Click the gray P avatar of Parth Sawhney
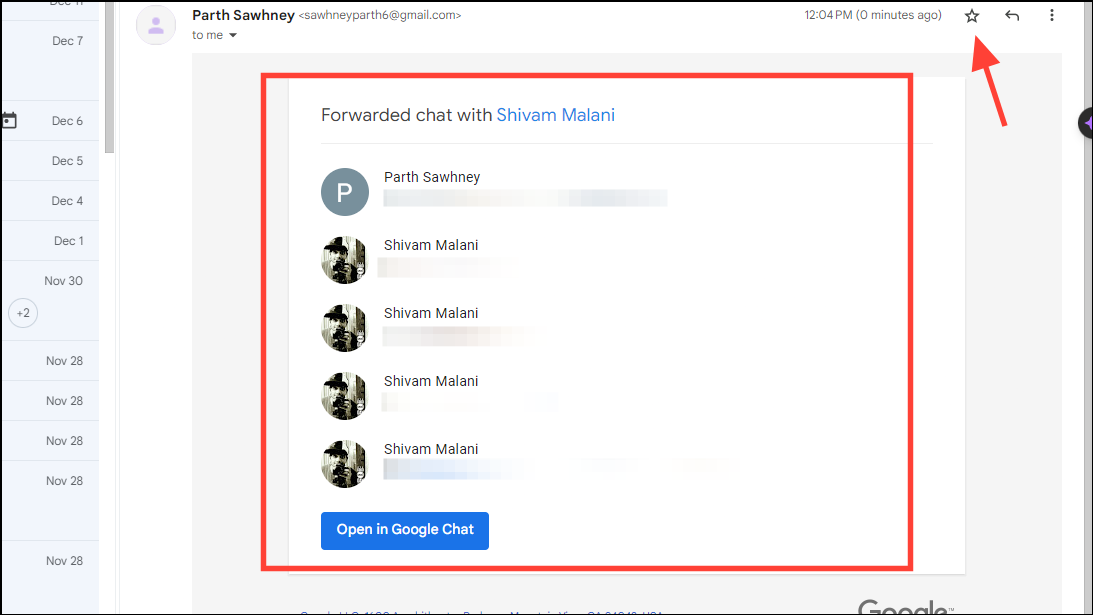 [345, 192]
